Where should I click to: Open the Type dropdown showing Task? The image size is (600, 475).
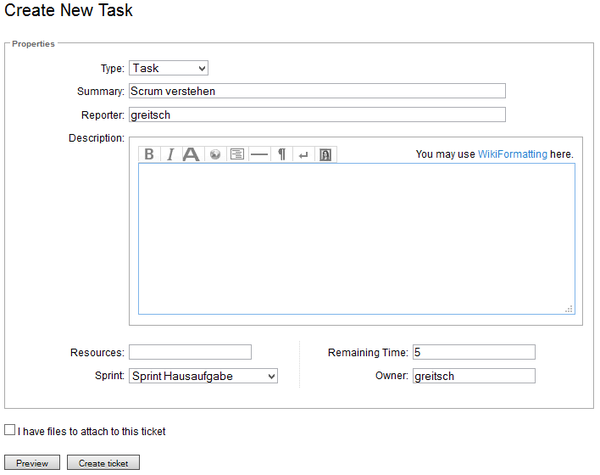coord(168,68)
